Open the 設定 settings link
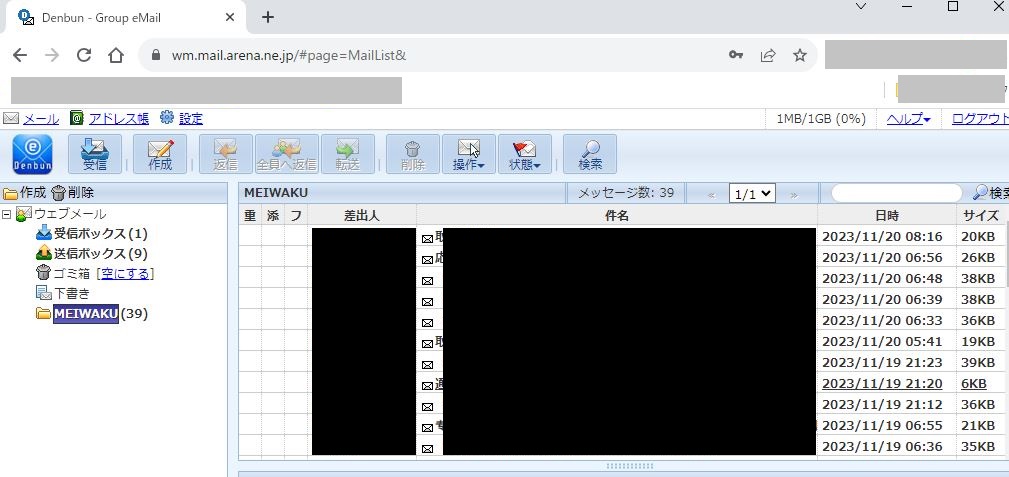The width and height of the screenshot is (1009, 477). point(190,119)
